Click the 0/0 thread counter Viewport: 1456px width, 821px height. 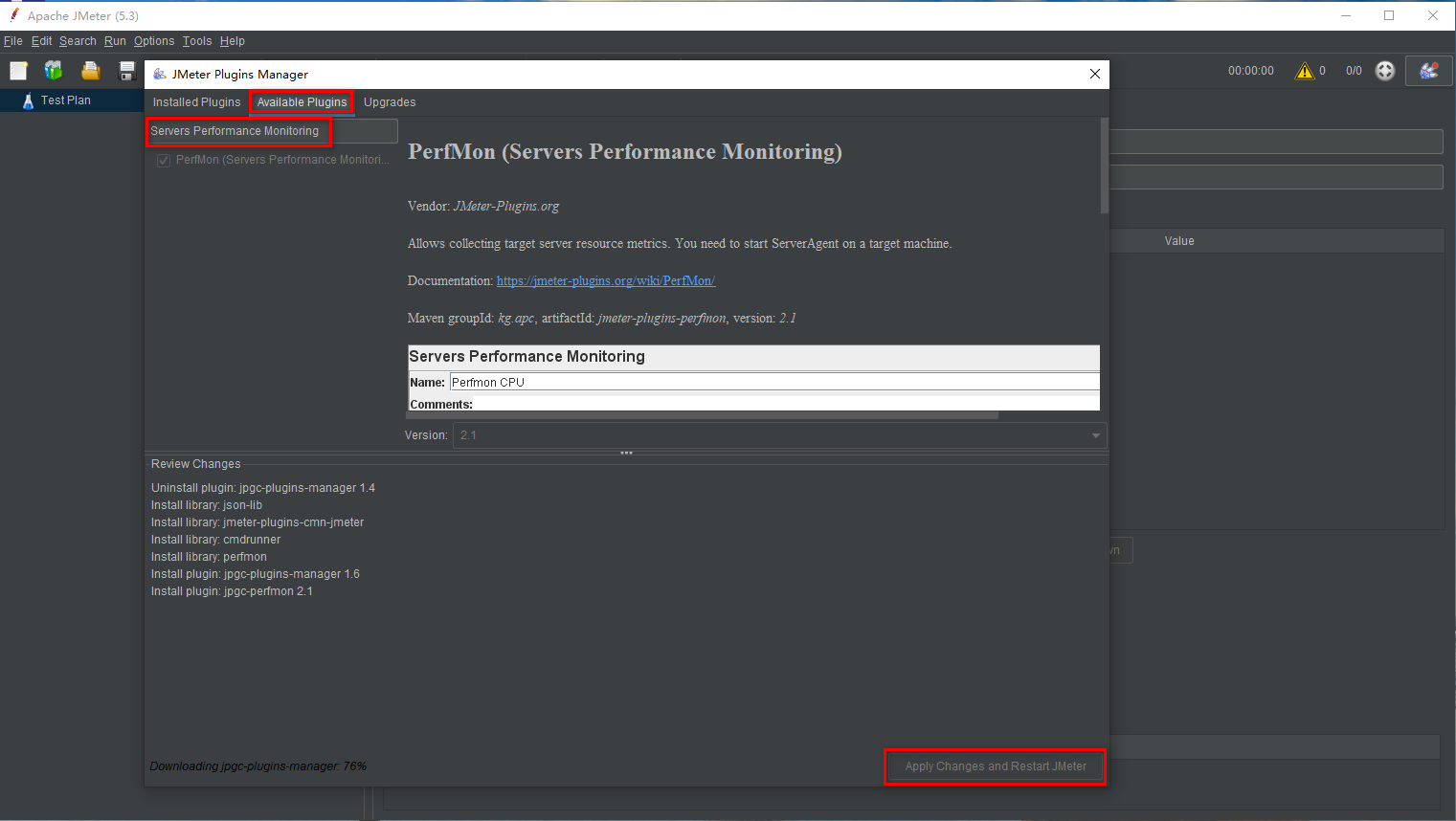(1354, 71)
